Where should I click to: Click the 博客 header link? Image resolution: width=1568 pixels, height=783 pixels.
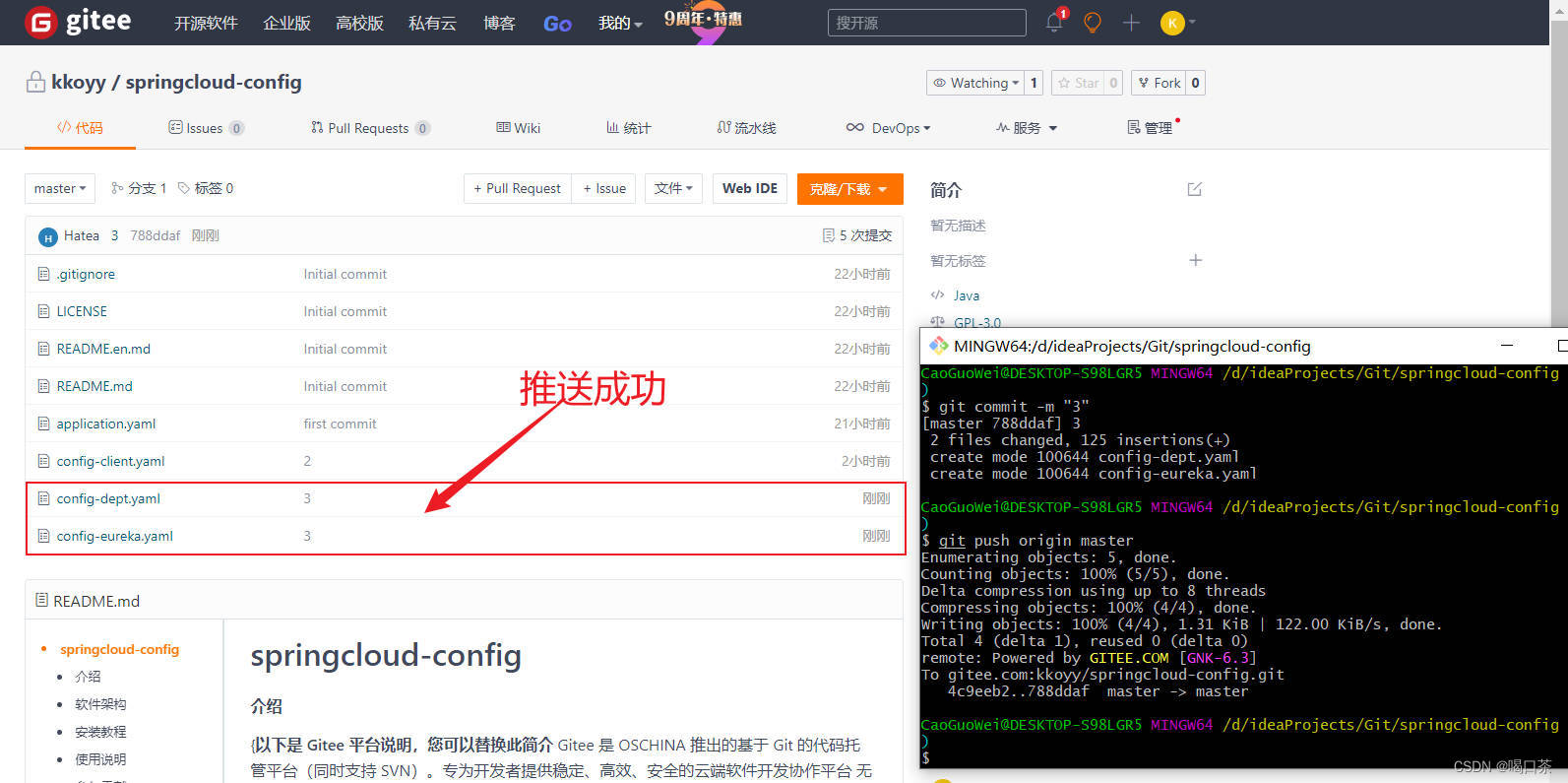[x=499, y=23]
